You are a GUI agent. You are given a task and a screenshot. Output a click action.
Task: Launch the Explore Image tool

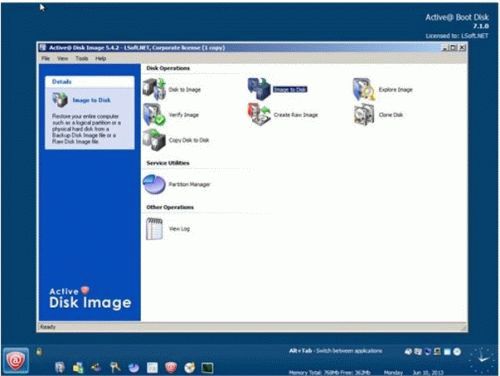click(x=364, y=89)
